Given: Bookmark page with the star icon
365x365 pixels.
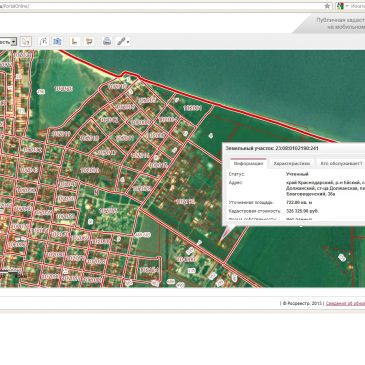Looking at the screenshot, I should (x=327, y=6).
